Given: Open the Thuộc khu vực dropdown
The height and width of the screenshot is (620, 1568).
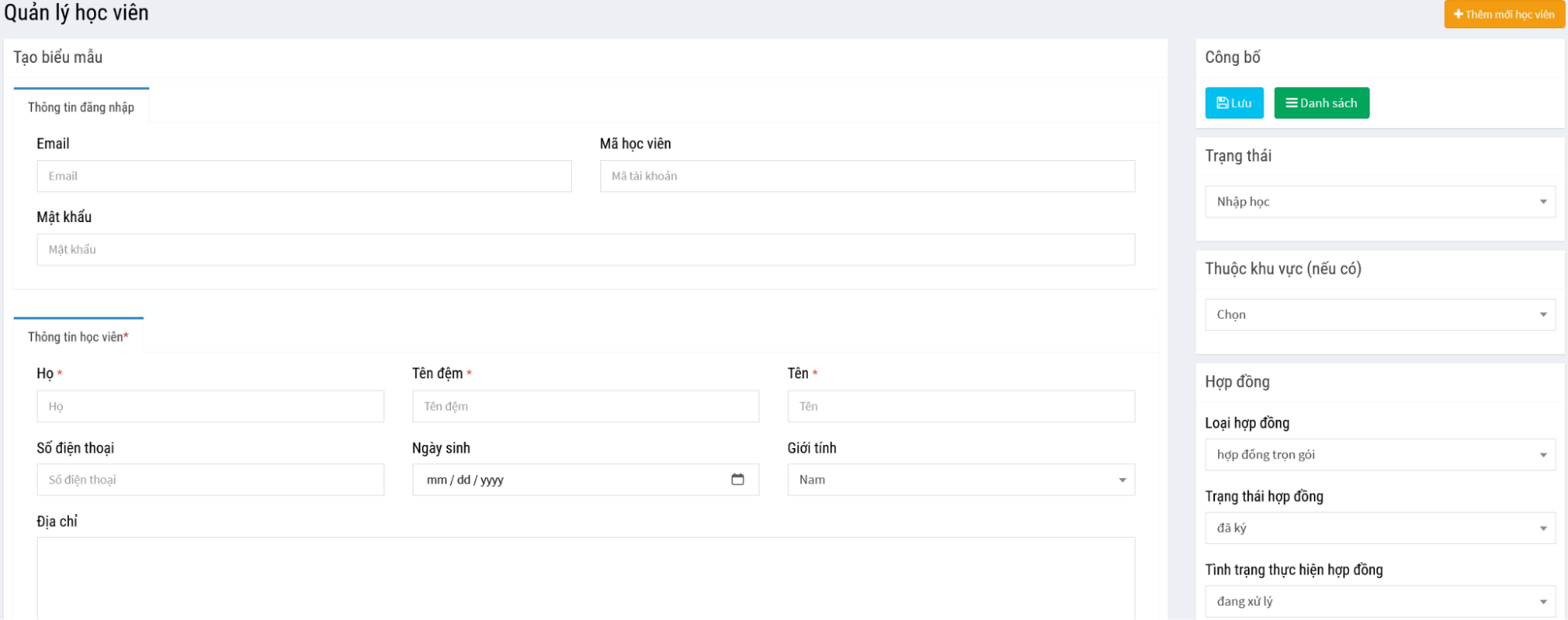Looking at the screenshot, I should [x=1379, y=315].
